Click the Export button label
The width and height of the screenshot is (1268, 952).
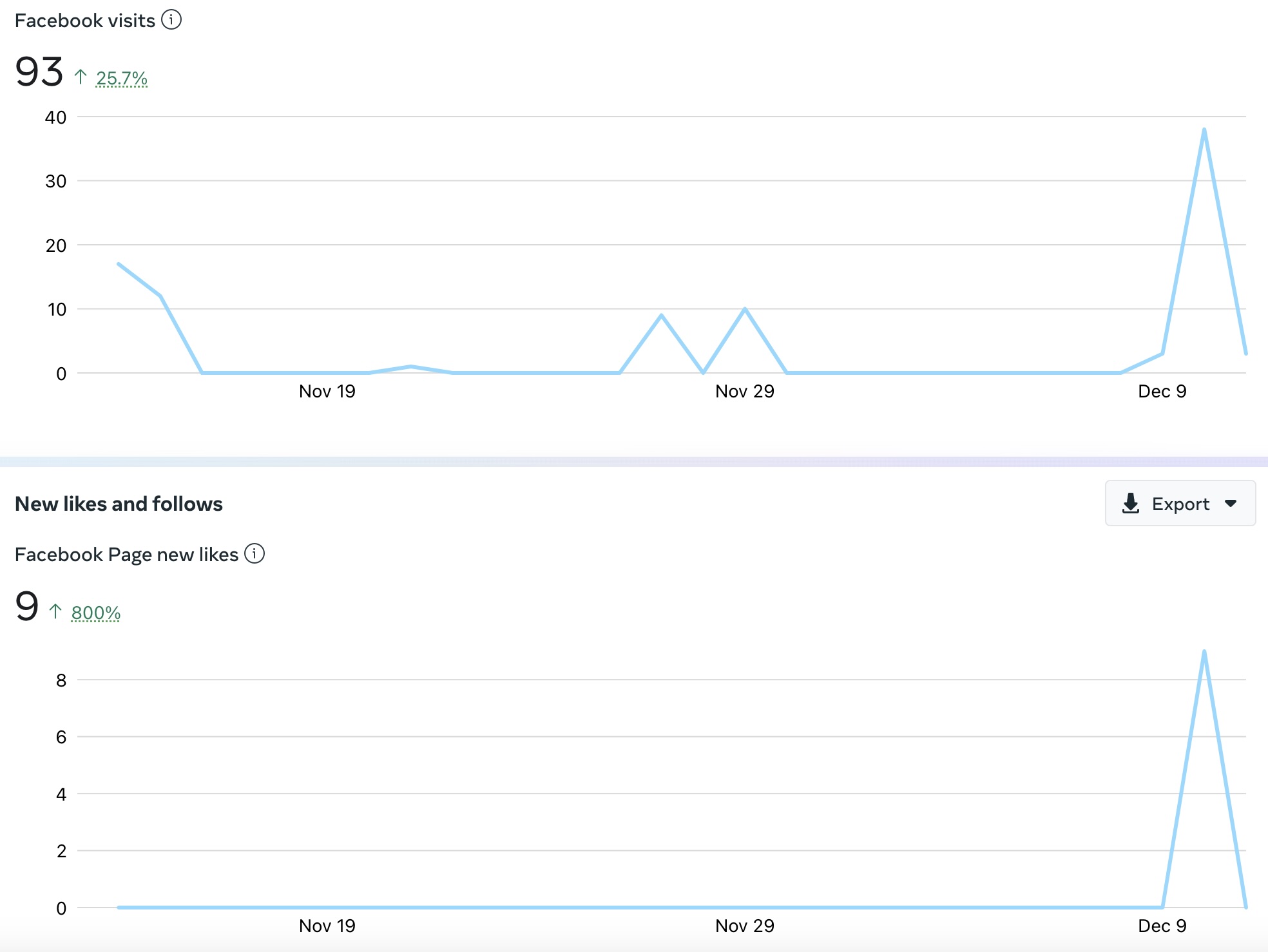tap(1180, 504)
